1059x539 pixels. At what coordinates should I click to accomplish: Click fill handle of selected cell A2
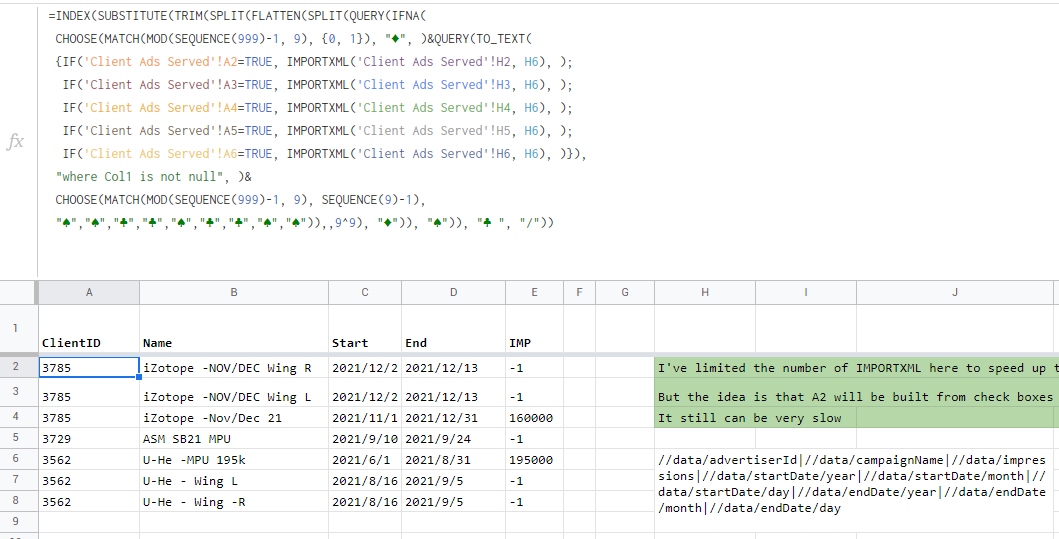(x=139, y=377)
